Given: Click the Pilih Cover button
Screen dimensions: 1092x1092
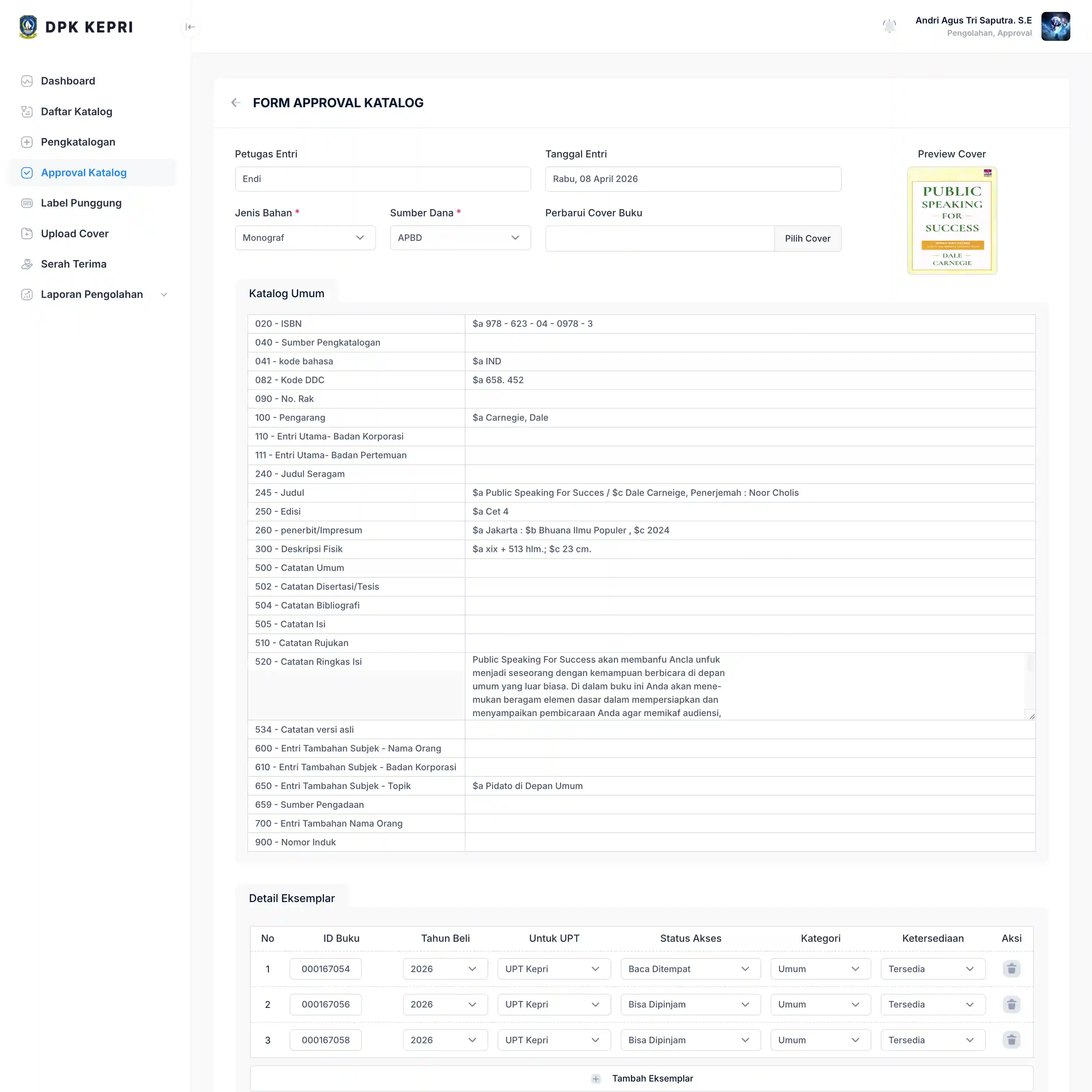Looking at the screenshot, I should click(807, 239).
